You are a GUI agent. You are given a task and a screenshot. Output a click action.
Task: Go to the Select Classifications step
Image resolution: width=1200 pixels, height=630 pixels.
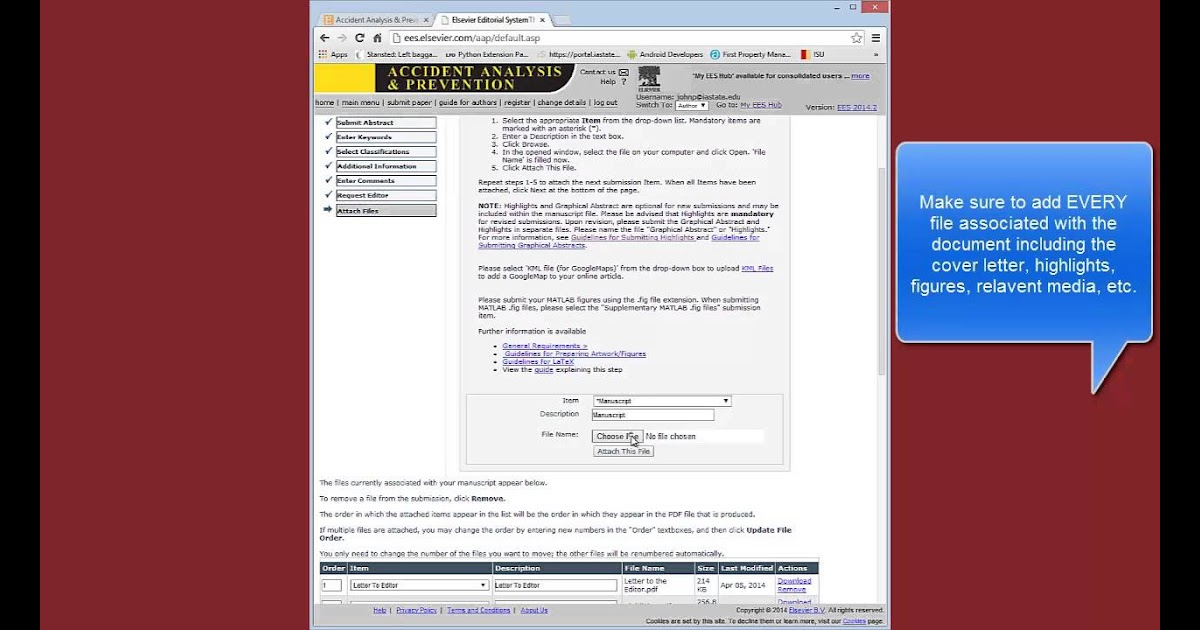(385, 152)
